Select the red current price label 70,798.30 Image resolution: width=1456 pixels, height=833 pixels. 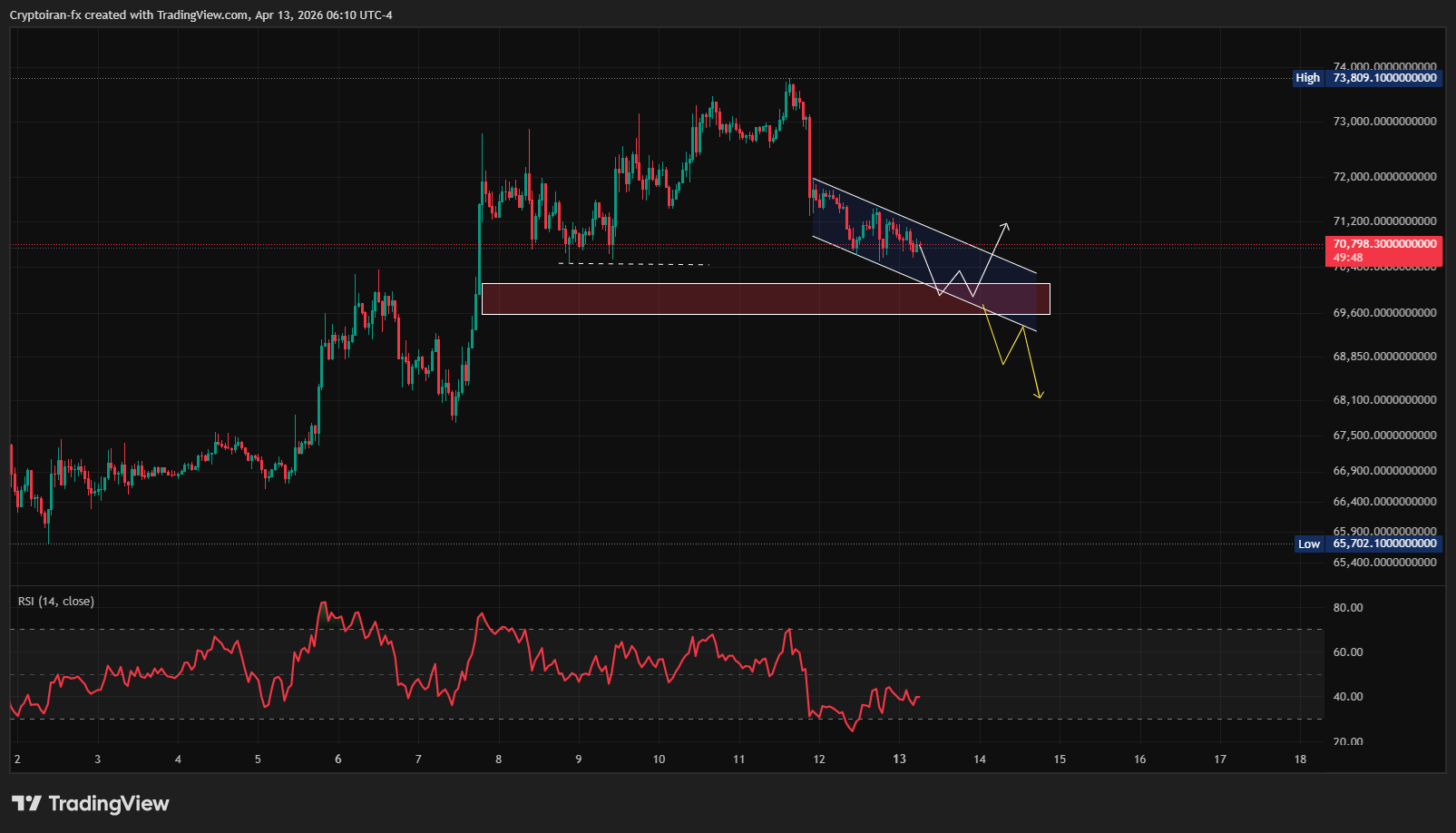1383,245
